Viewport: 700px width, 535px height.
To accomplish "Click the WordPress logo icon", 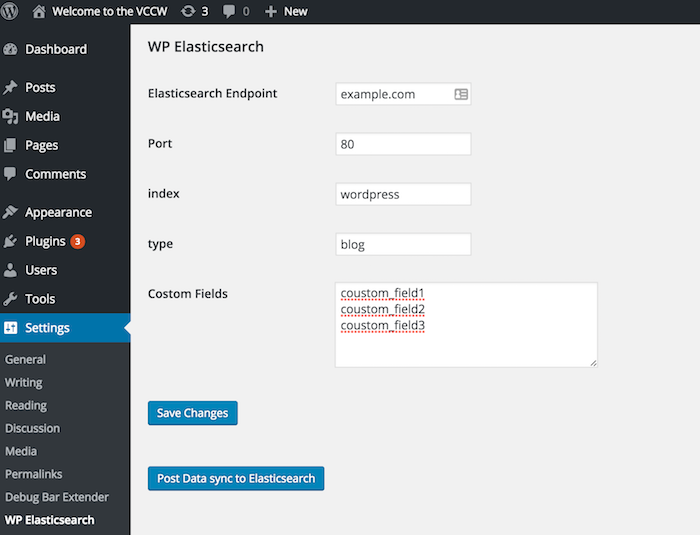I will (12, 12).
